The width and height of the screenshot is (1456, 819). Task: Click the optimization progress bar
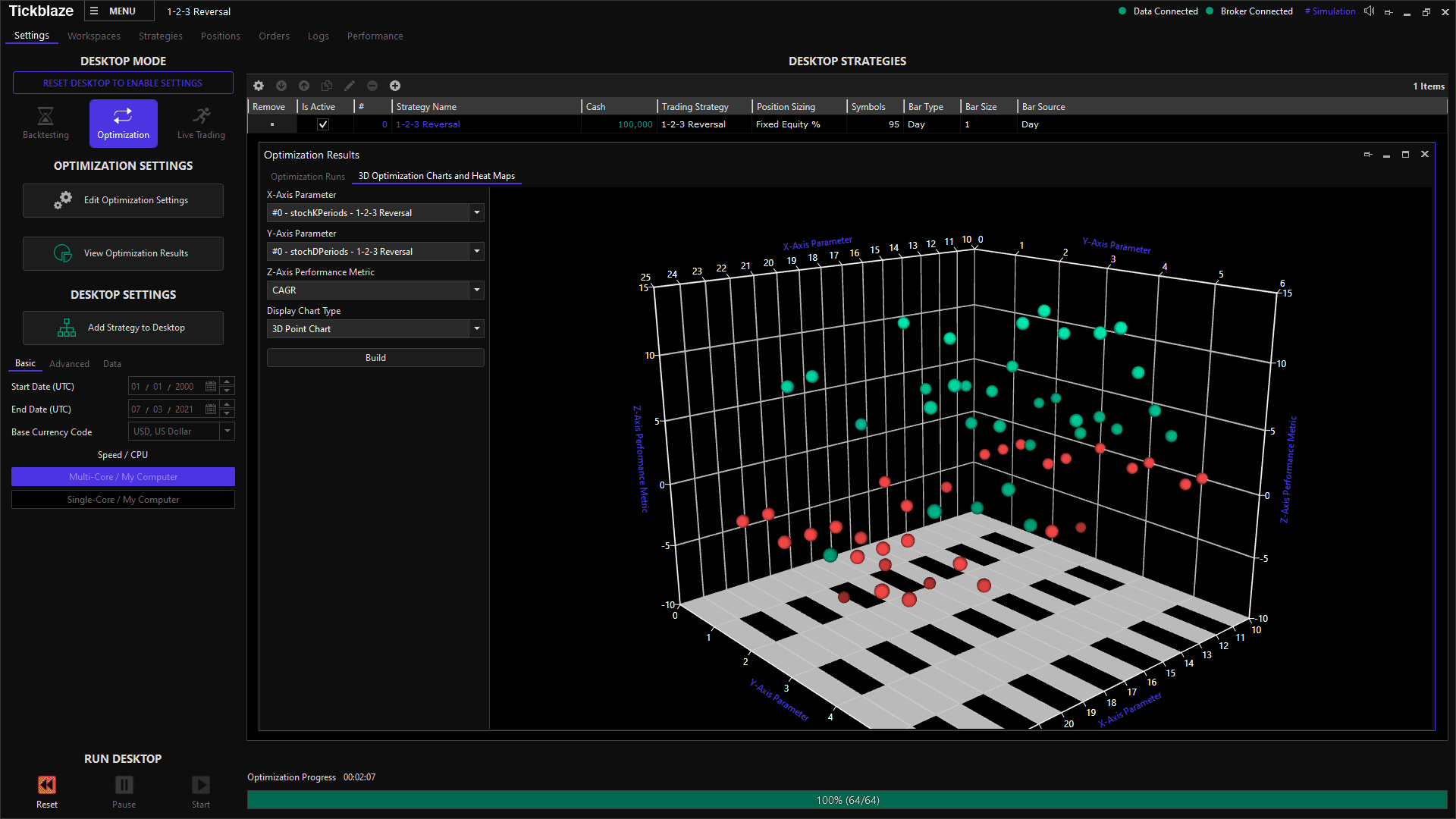tap(847, 800)
